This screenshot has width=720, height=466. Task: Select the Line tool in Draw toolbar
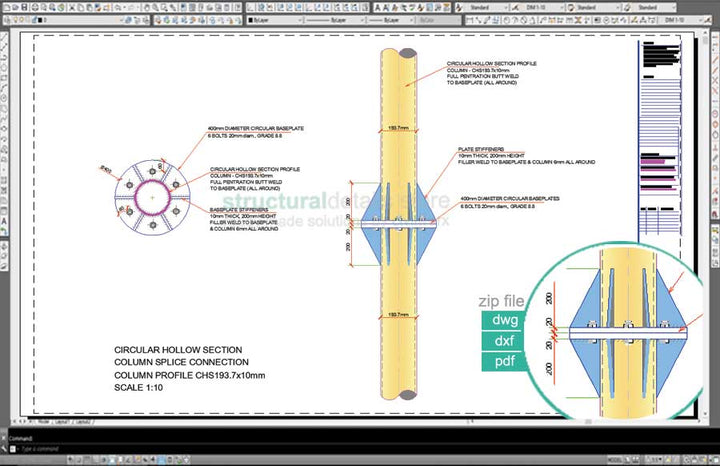click(x=4, y=37)
